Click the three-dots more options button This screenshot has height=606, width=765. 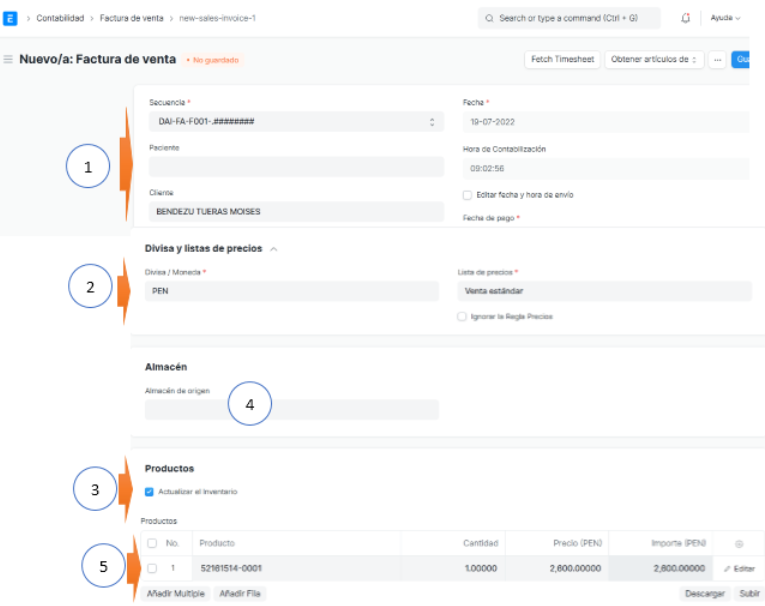coord(717,60)
